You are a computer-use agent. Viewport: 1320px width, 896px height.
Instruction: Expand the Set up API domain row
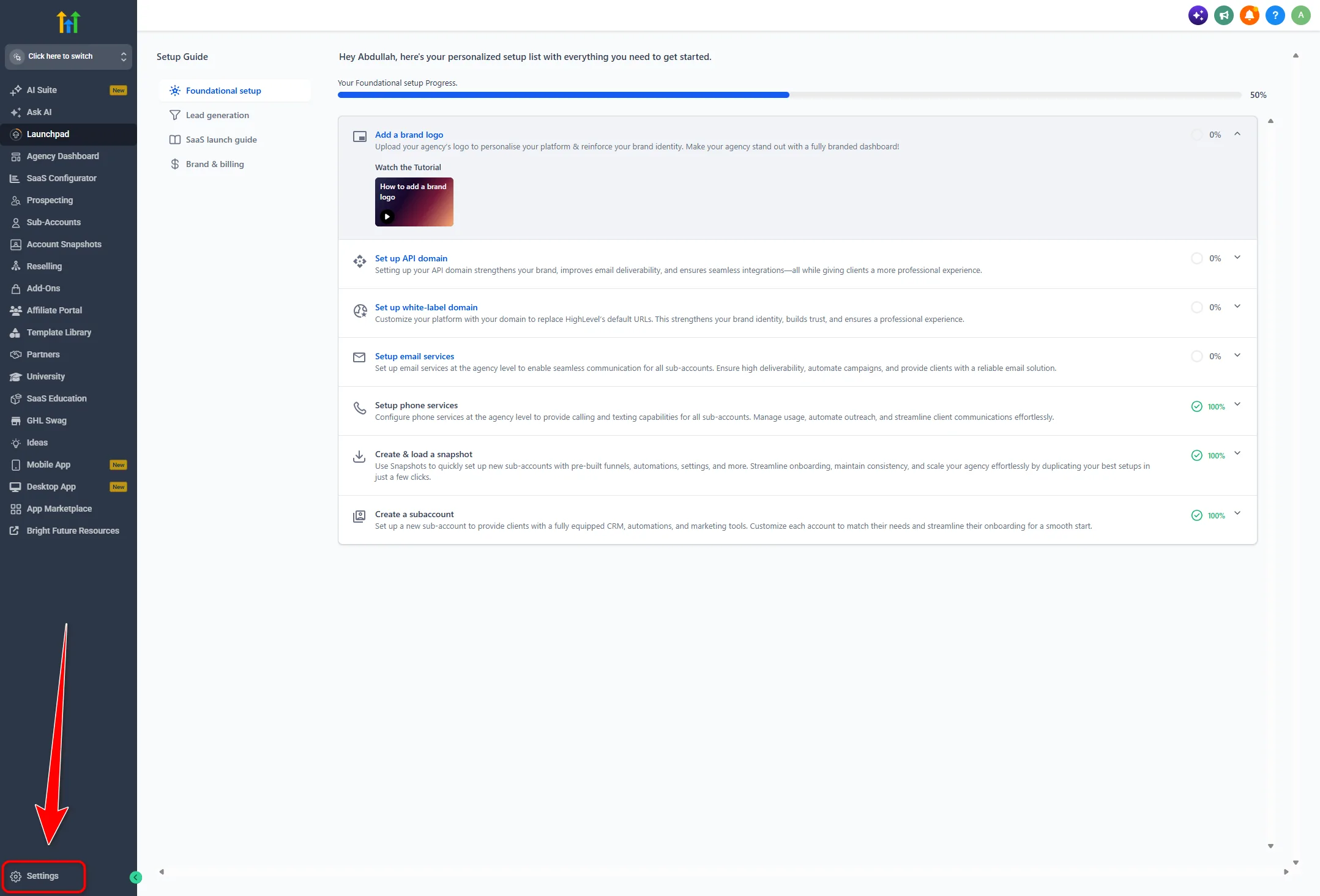(1237, 257)
